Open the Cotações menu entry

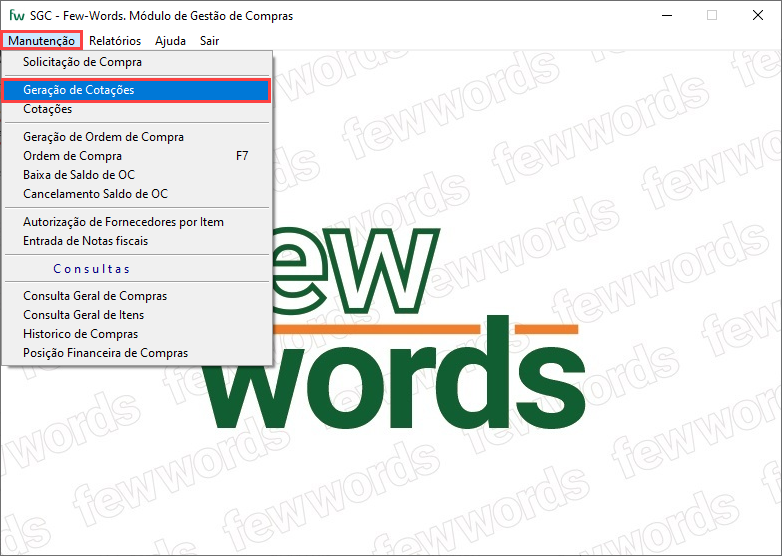click(137, 109)
